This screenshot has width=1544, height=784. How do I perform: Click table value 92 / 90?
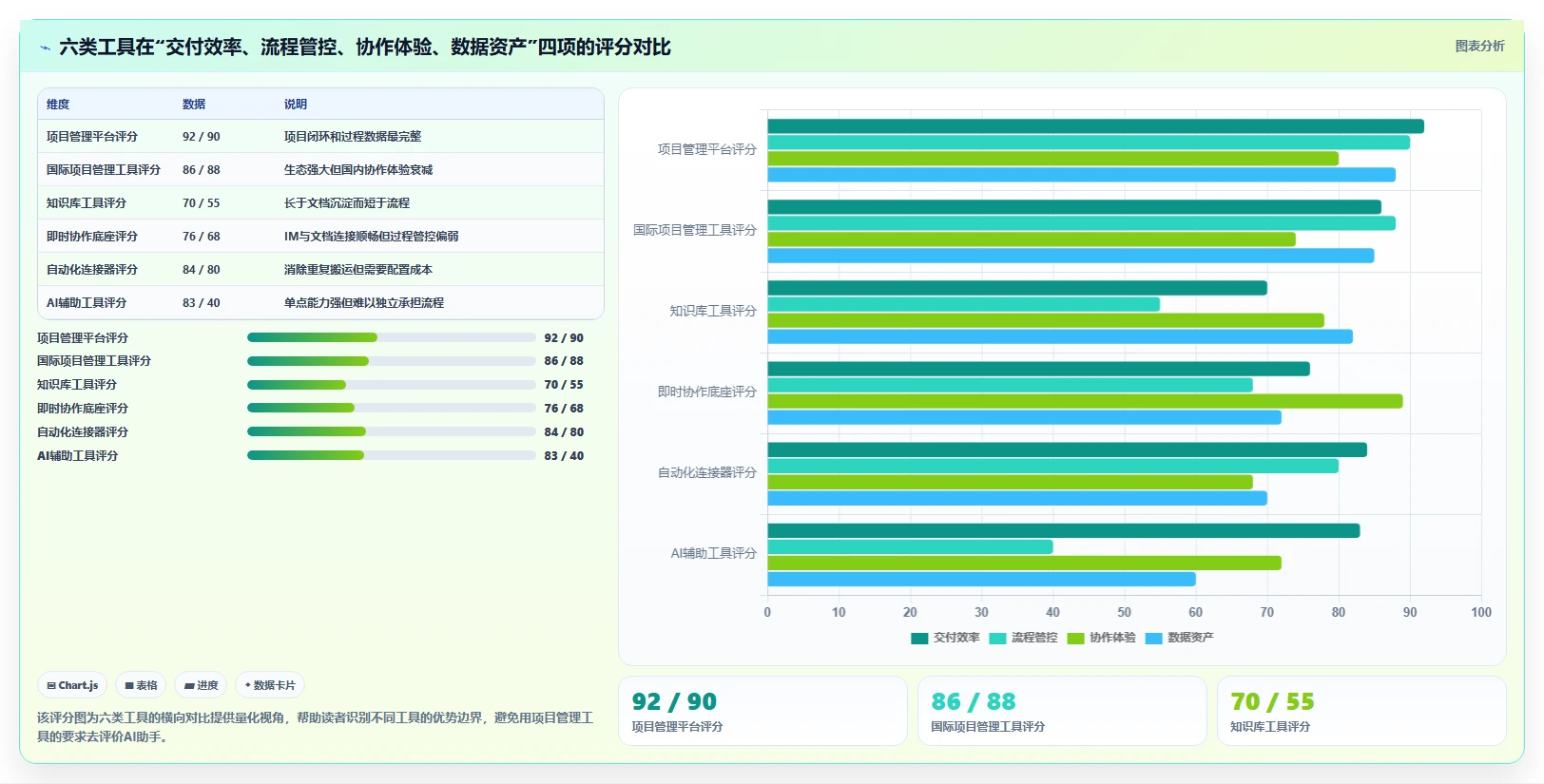(x=201, y=137)
